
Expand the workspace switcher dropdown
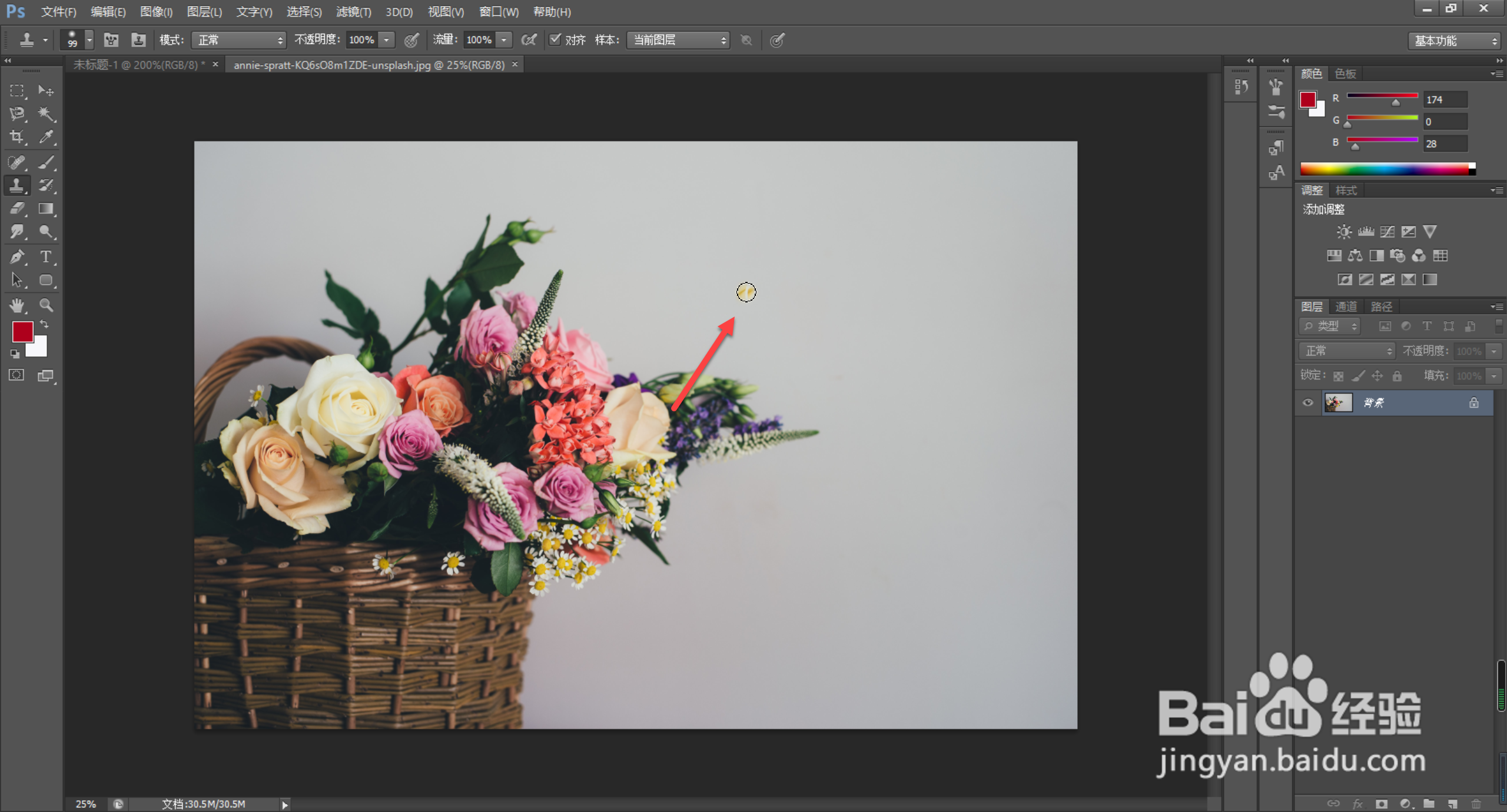pos(1454,41)
